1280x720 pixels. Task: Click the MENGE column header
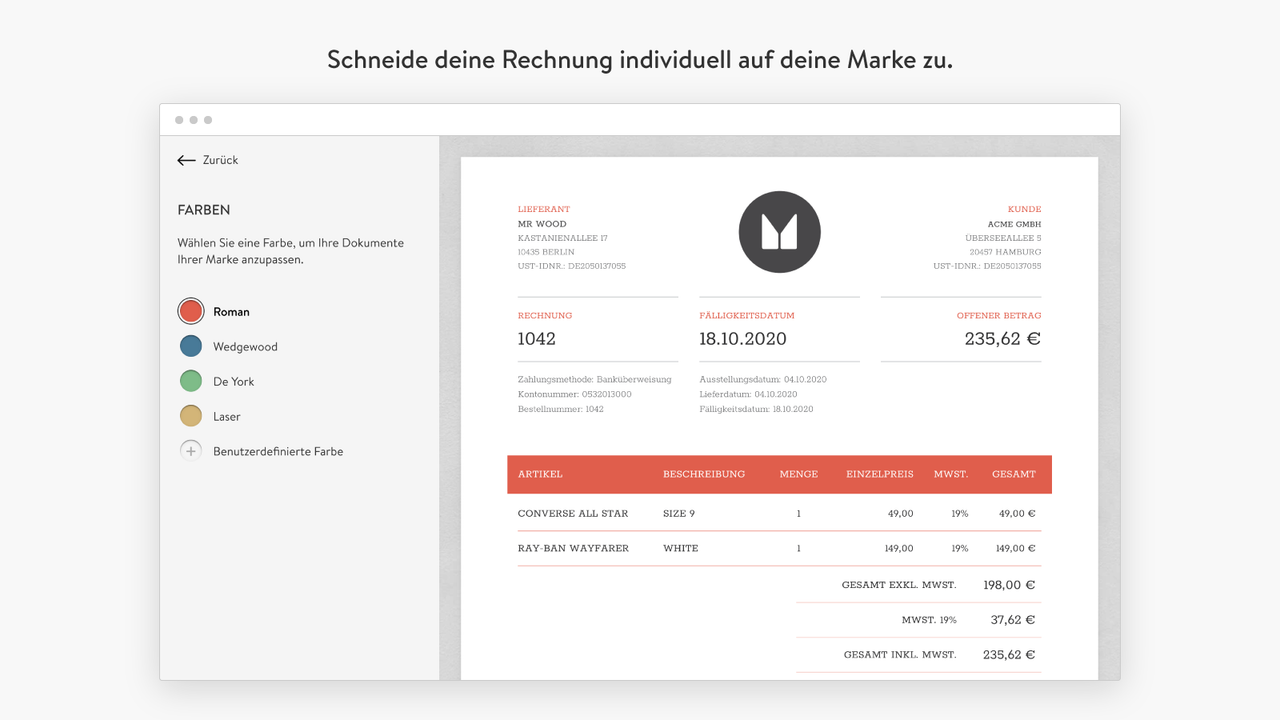click(x=799, y=474)
